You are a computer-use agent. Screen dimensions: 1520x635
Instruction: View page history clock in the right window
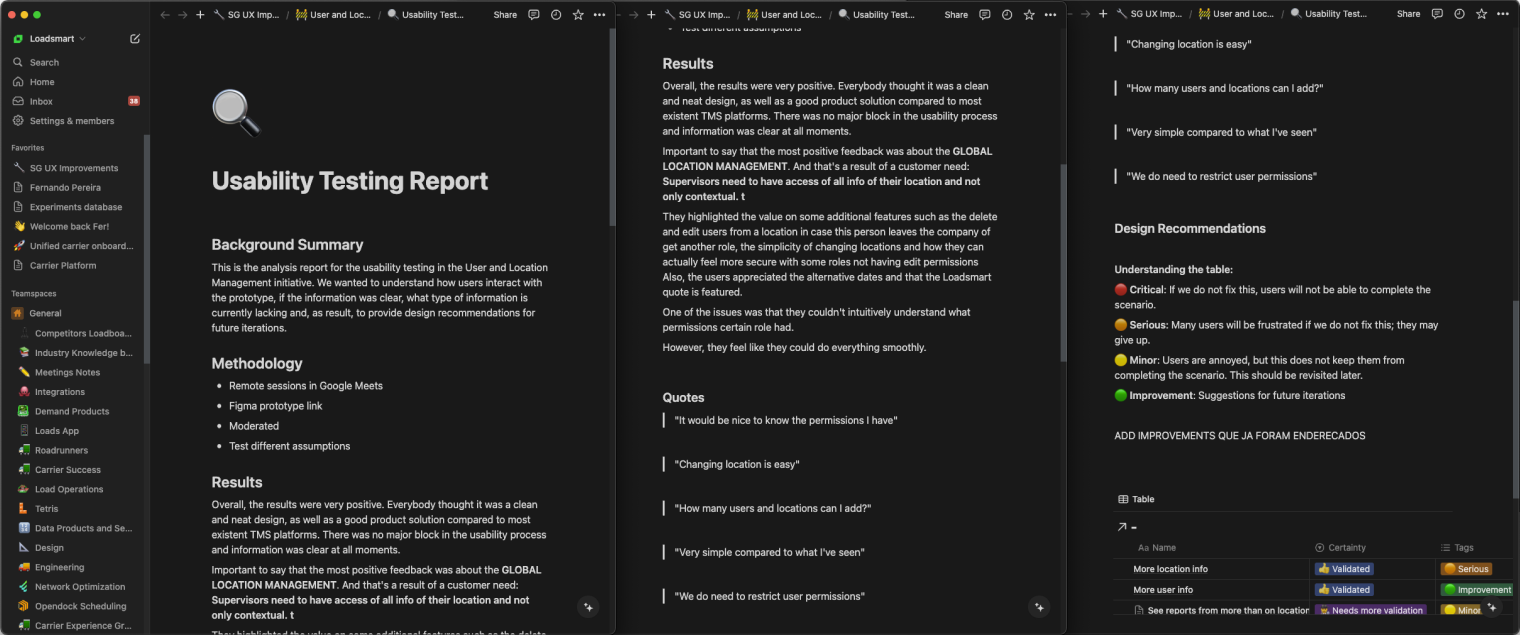[1458, 15]
